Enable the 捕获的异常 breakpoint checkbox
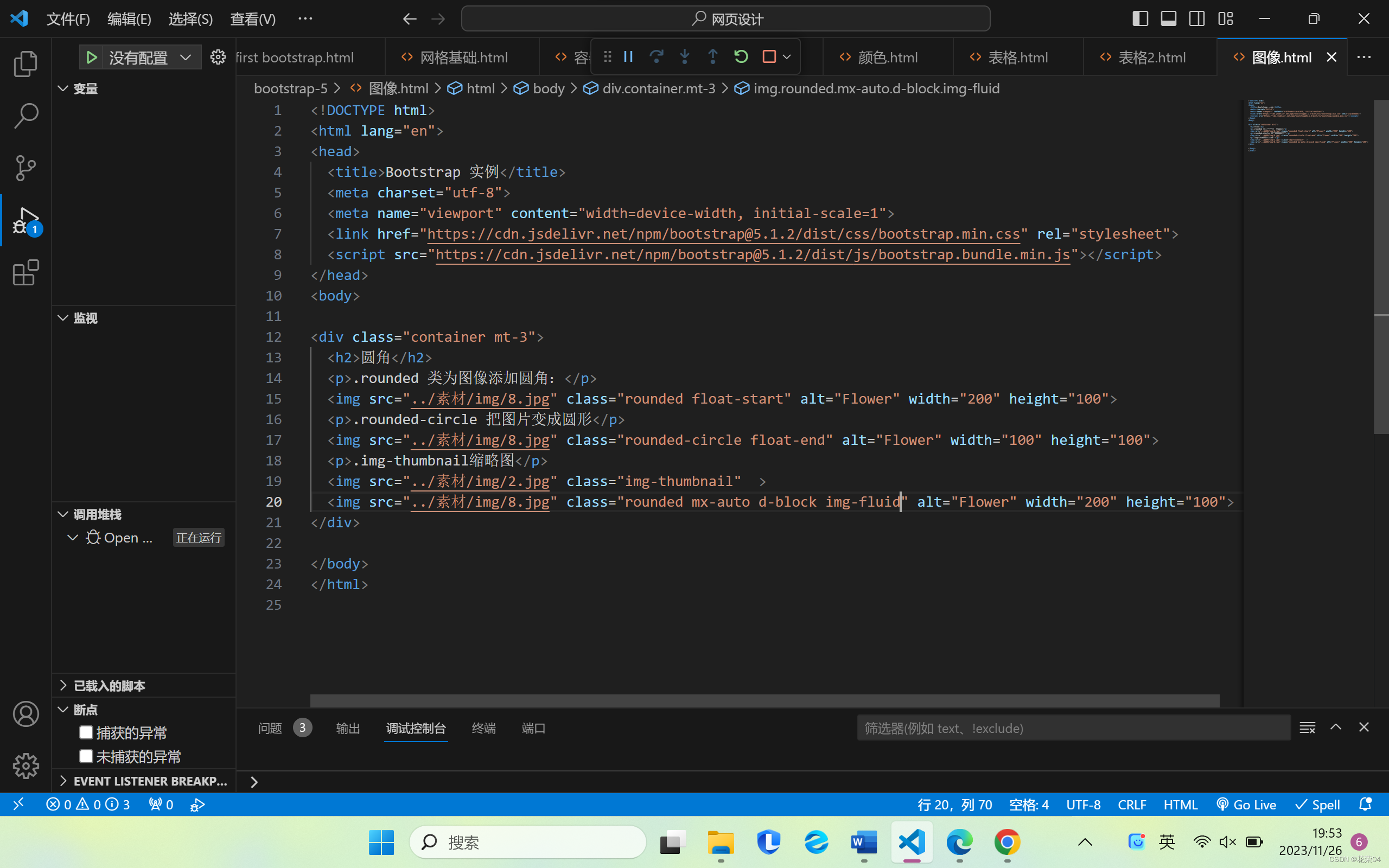This screenshot has height=868, width=1389. 86,732
